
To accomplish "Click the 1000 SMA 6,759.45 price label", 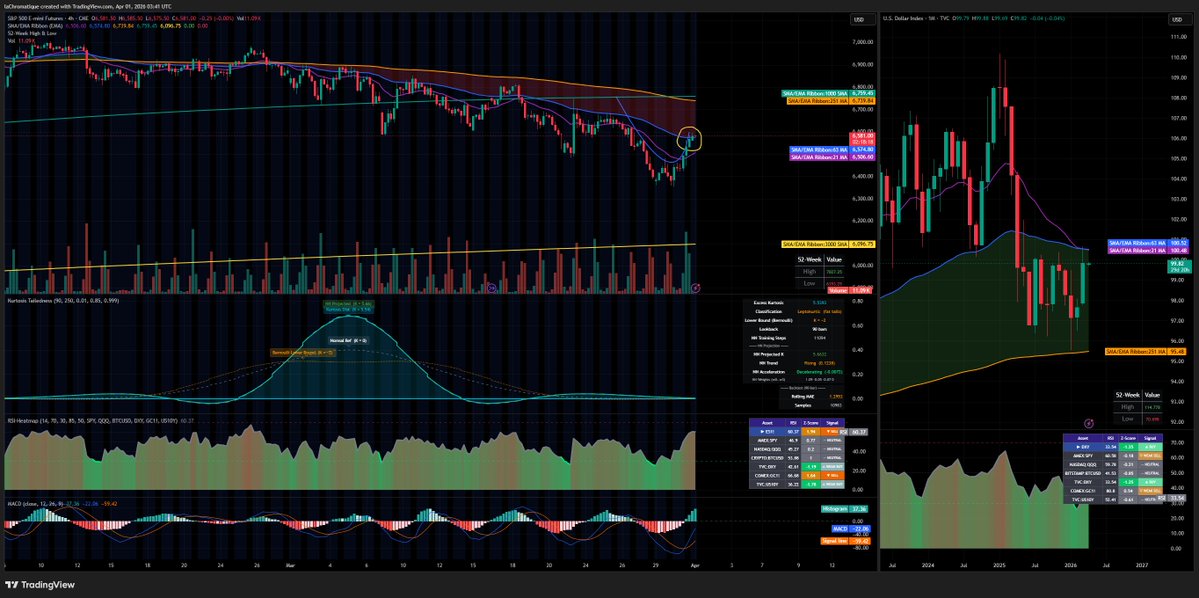I will coord(828,93).
